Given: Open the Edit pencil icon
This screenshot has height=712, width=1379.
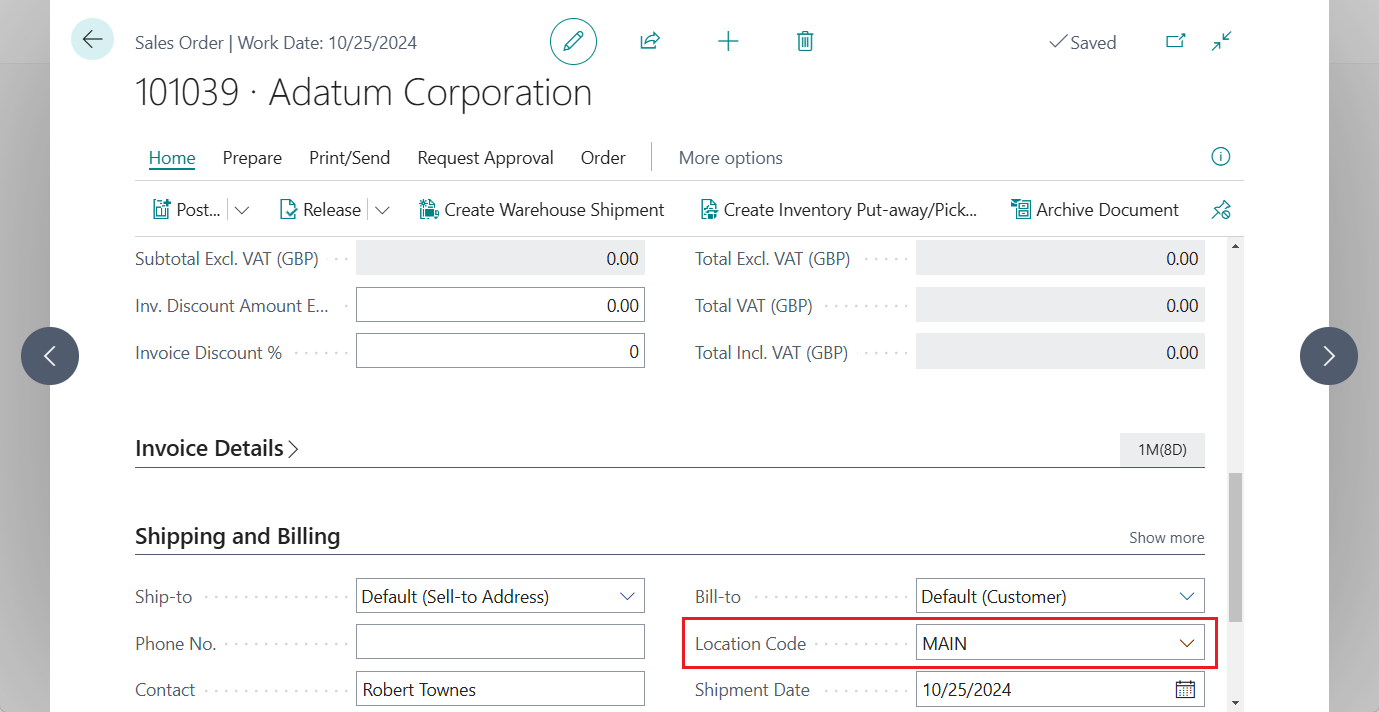Looking at the screenshot, I should [x=573, y=41].
